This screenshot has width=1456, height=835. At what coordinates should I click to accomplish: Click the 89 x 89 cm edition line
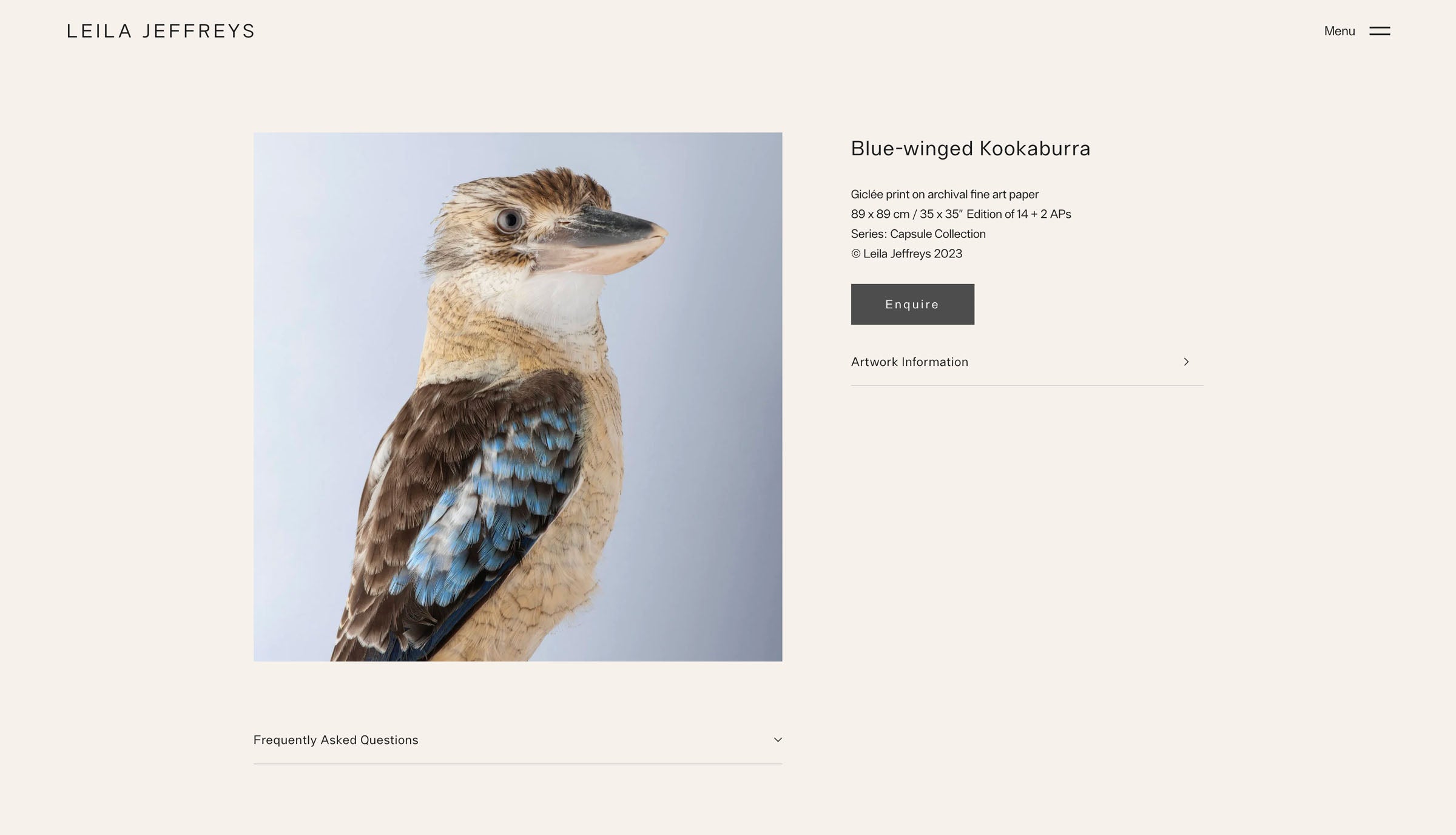point(961,214)
